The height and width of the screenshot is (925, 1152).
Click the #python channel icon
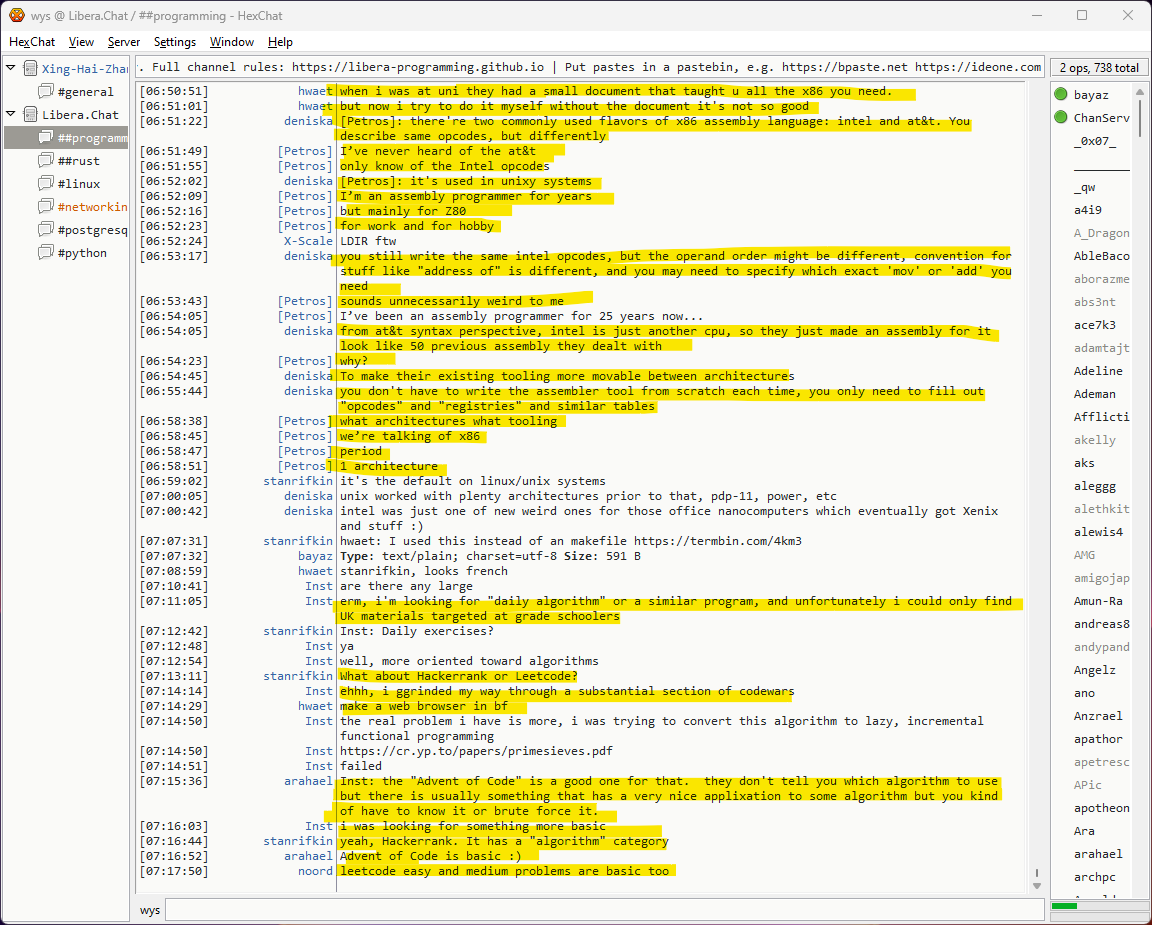46,253
